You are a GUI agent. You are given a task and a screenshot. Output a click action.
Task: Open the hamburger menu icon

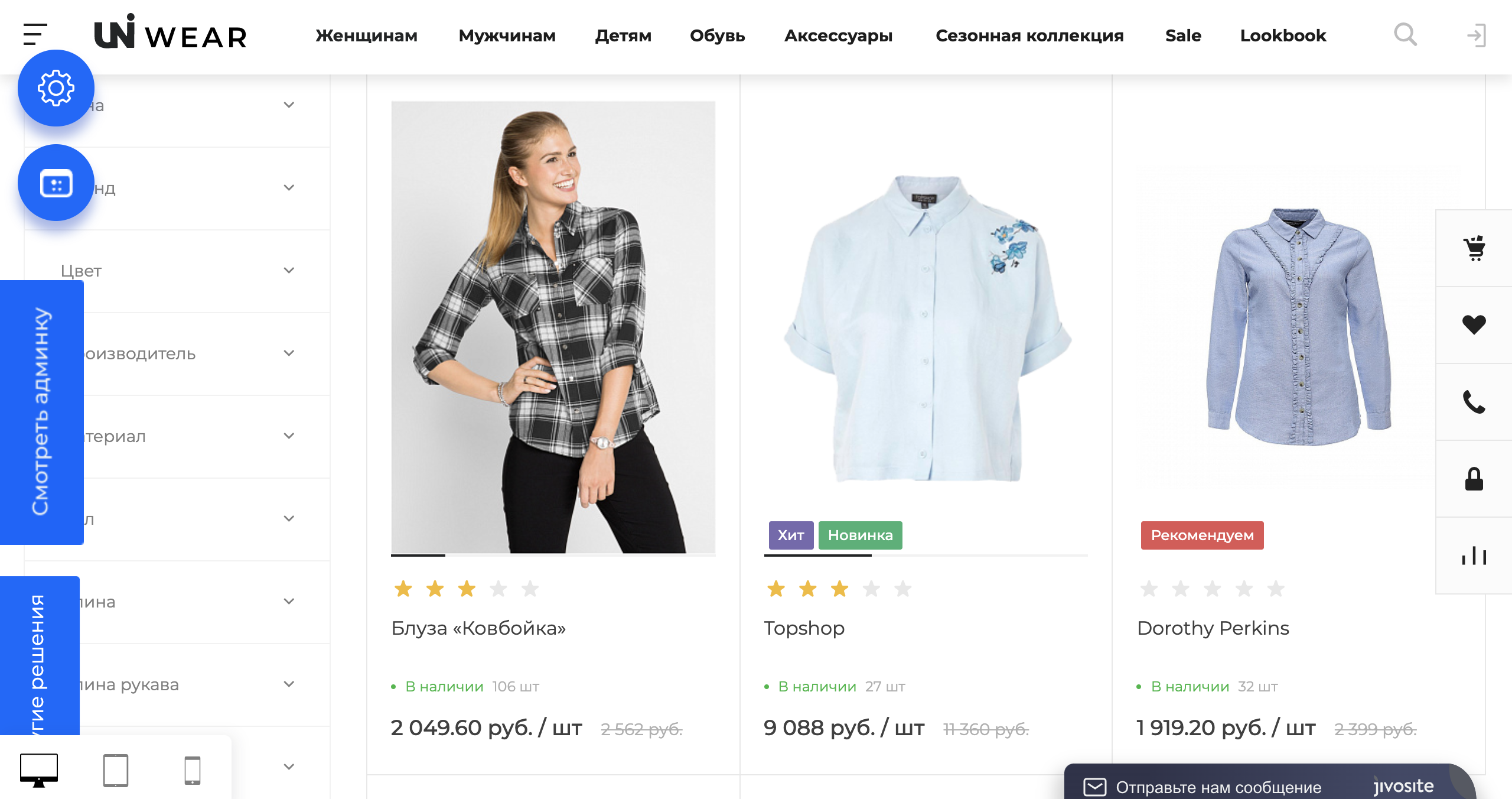click(x=35, y=34)
